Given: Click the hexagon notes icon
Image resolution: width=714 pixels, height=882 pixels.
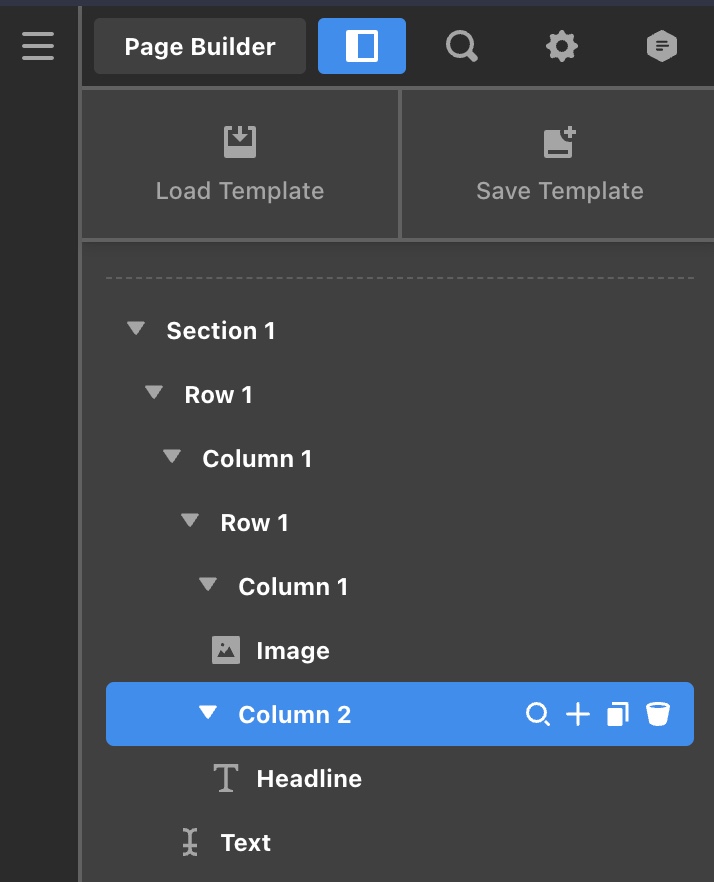Looking at the screenshot, I should point(661,46).
